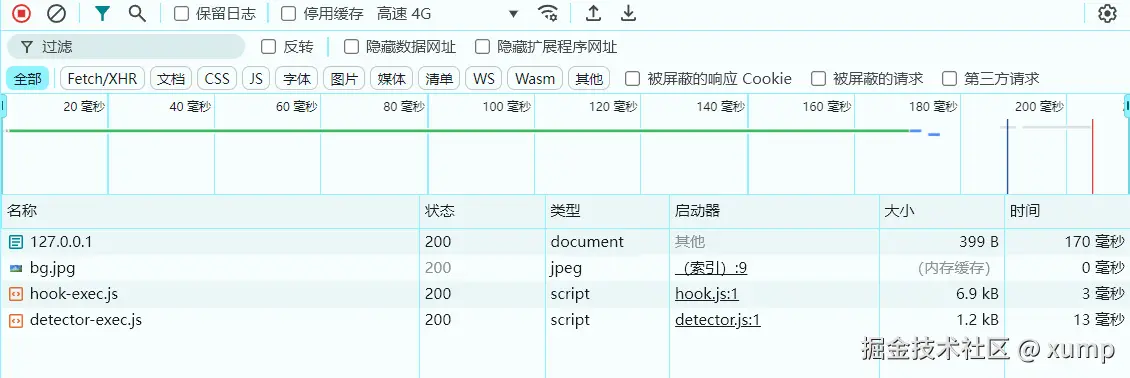Viewport: 1130px width, 378px height.
Task: Enable 被屏蔽的请求 checkbox
Action: pos(818,78)
